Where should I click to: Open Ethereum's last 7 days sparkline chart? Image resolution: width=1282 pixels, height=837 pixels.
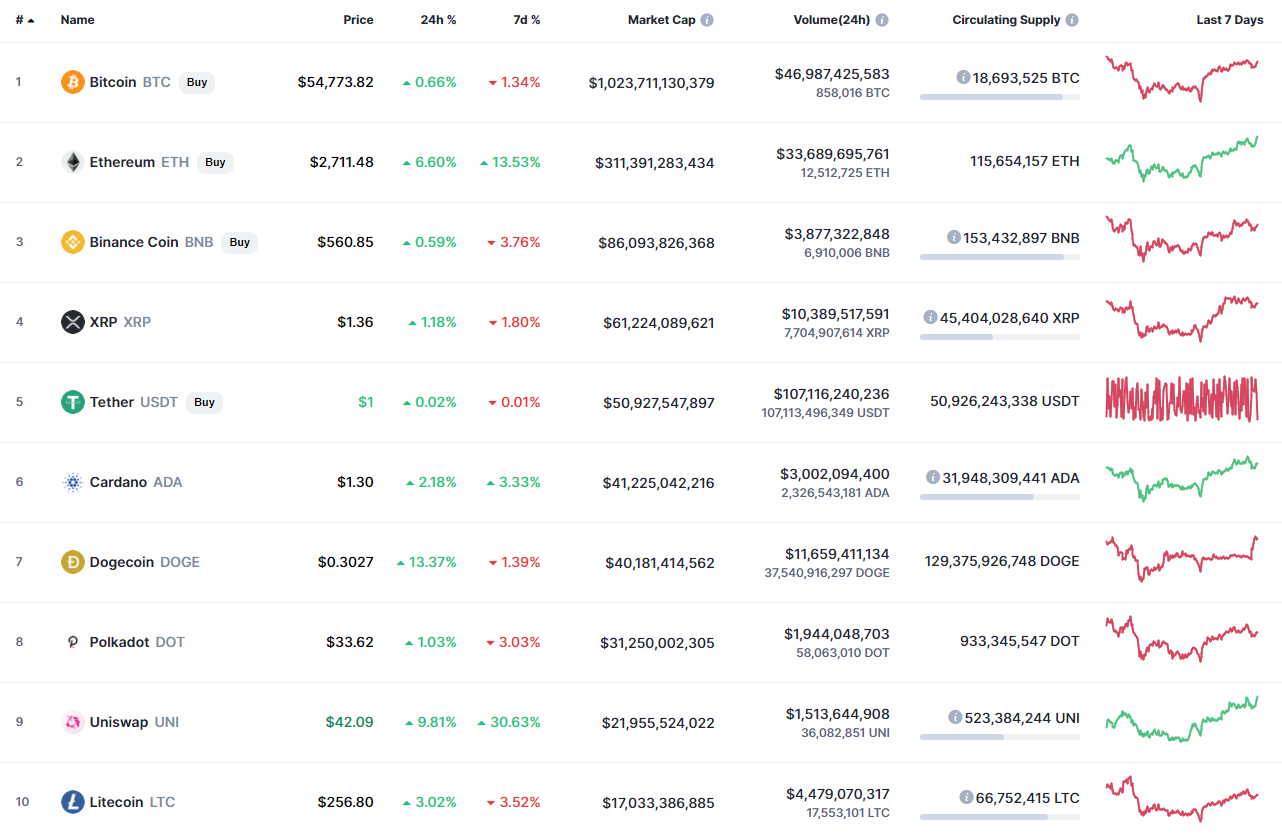coord(1181,160)
